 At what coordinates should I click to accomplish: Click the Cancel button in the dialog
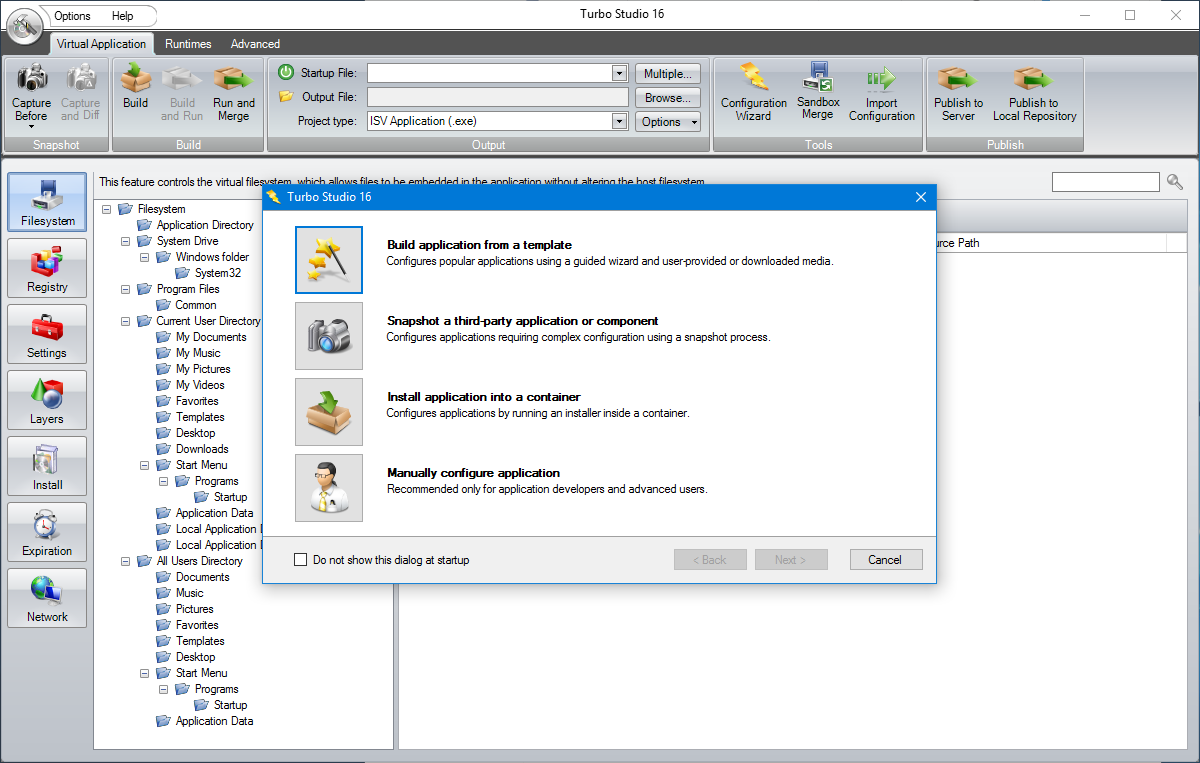886,559
